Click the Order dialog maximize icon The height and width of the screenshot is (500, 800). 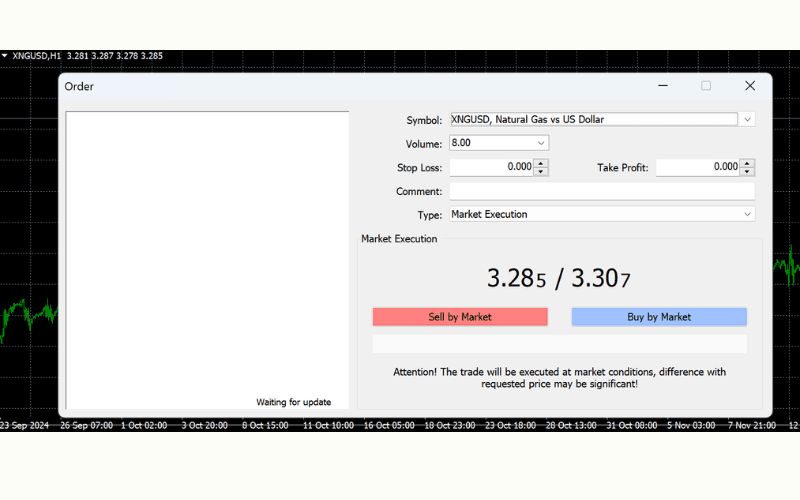click(x=706, y=86)
